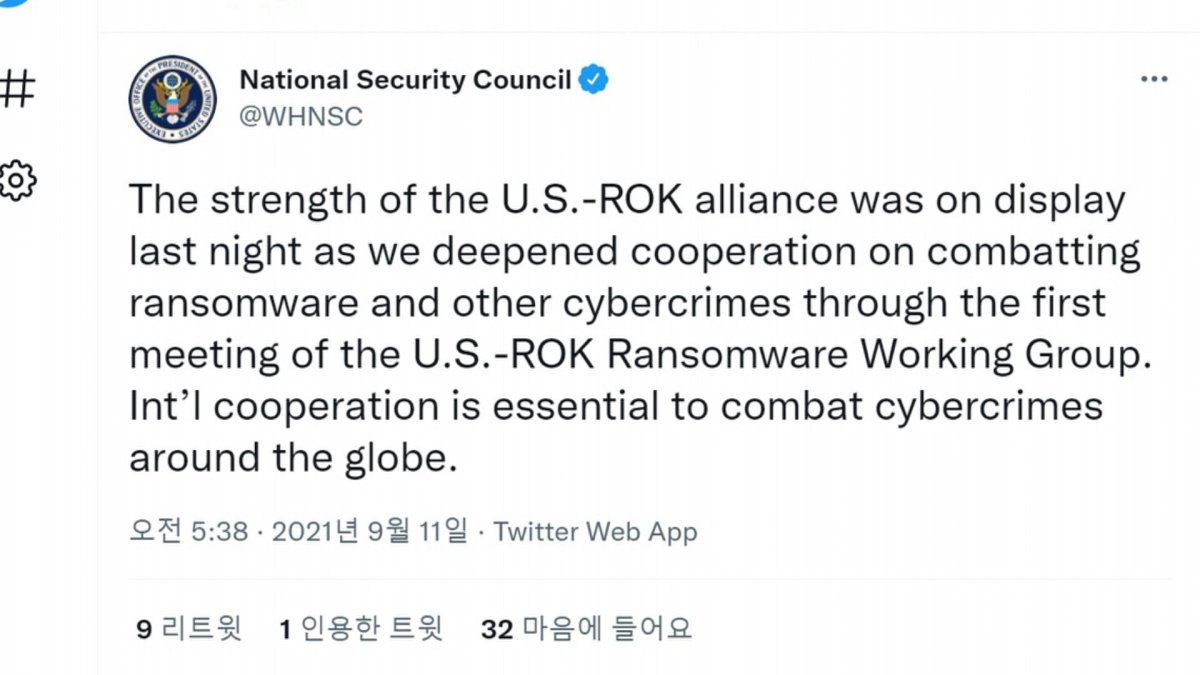The width and height of the screenshot is (1200, 675).
Task: Open the @WHNSC handle link
Action: point(300,116)
